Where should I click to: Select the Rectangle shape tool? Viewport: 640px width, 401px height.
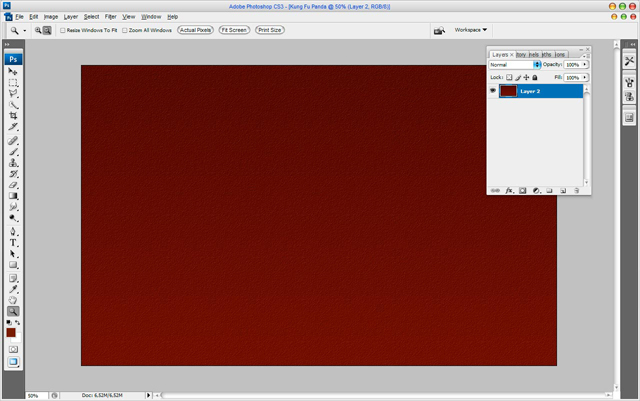[13, 265]
